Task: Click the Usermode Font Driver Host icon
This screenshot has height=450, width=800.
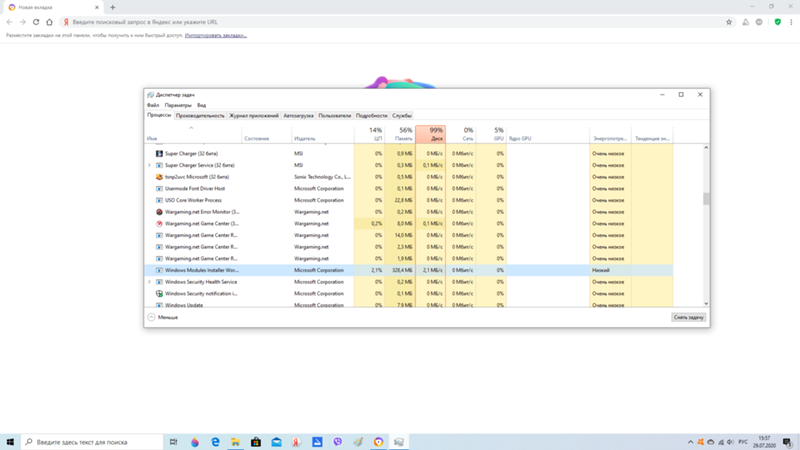Action: 159,189
